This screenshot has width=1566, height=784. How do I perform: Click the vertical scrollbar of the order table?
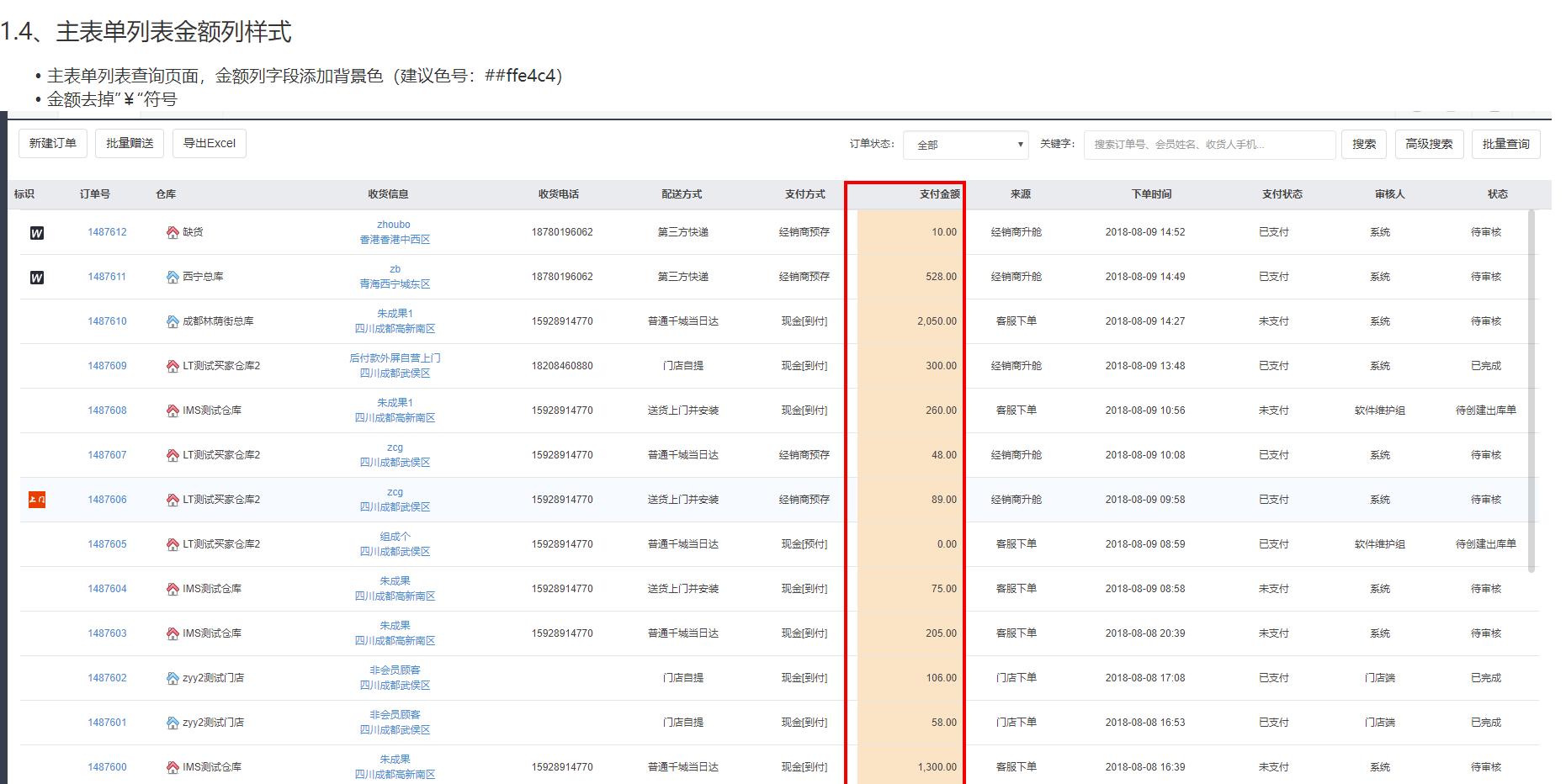[1531, 387]
